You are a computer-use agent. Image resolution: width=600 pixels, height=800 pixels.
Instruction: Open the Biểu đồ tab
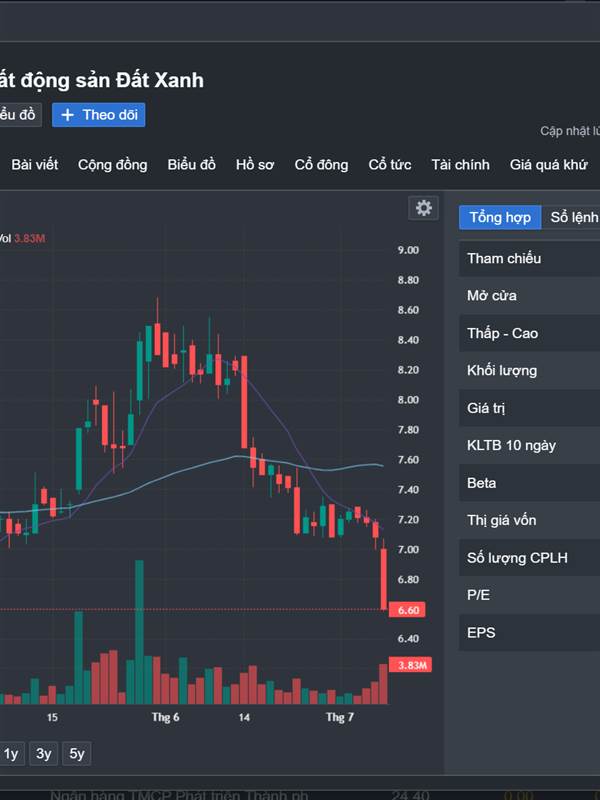(x=192, y=165)
